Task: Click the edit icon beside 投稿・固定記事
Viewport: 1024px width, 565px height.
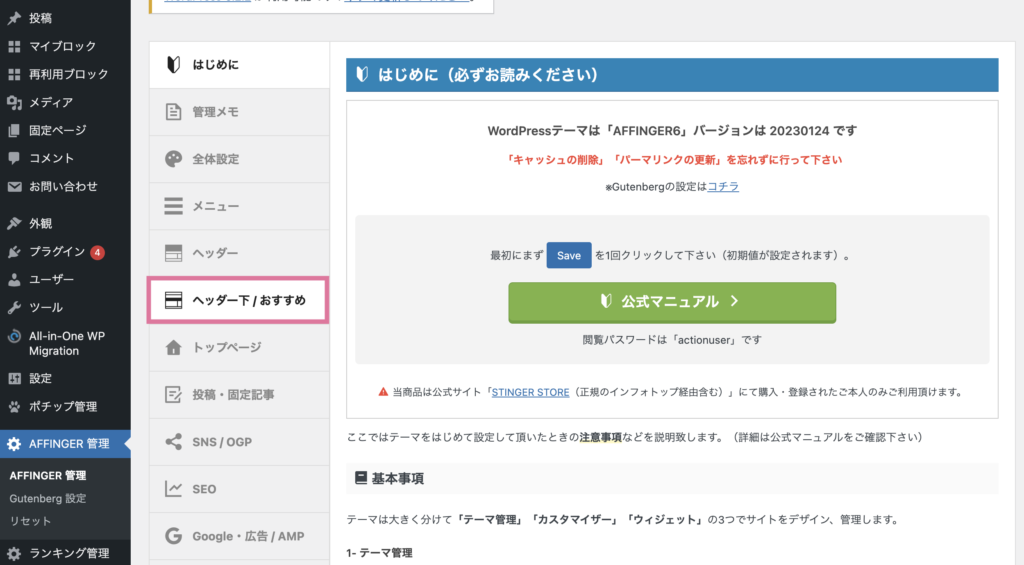Action: [173, 395]
